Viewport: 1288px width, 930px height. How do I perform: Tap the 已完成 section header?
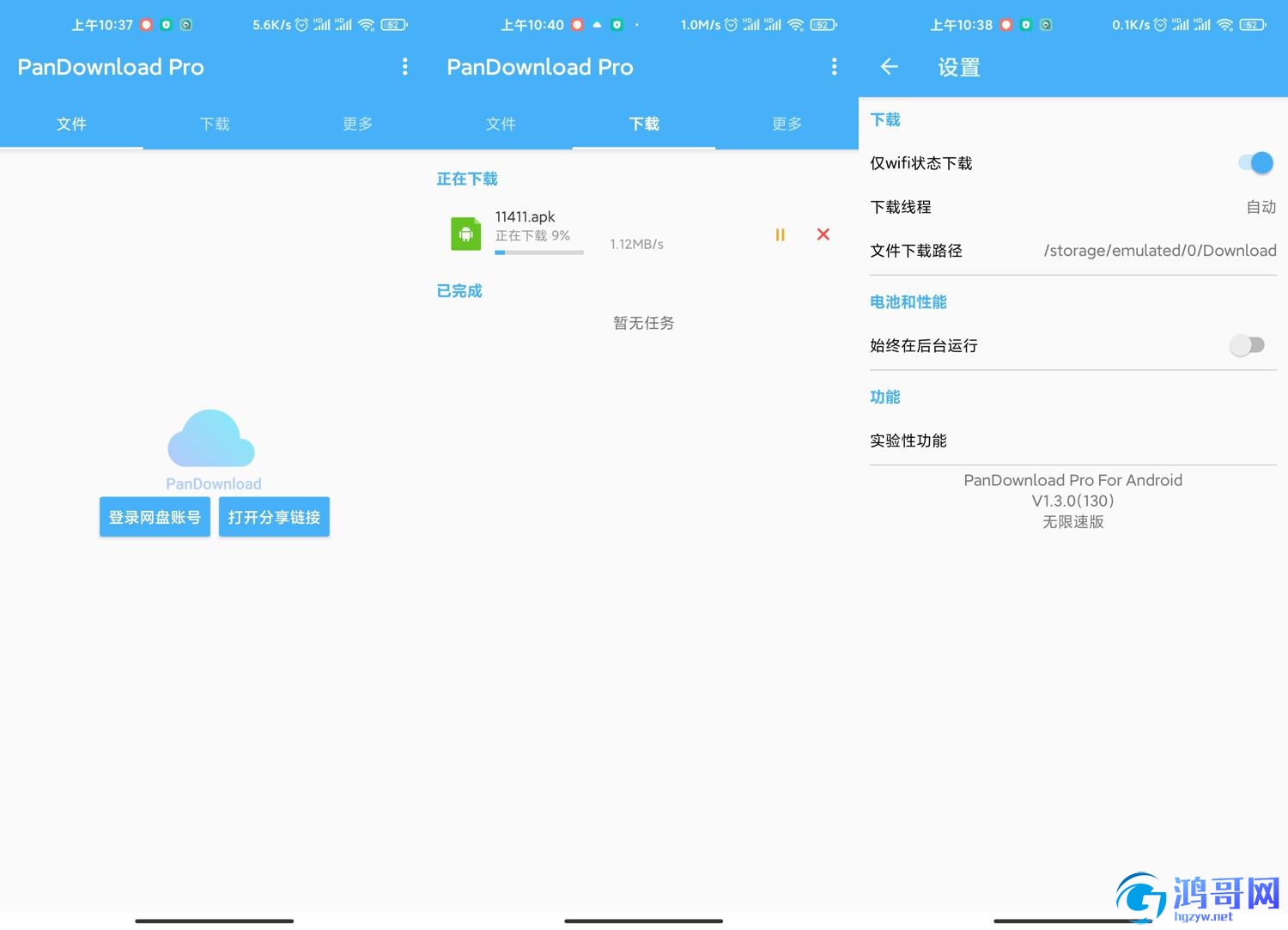click(459, 291)
